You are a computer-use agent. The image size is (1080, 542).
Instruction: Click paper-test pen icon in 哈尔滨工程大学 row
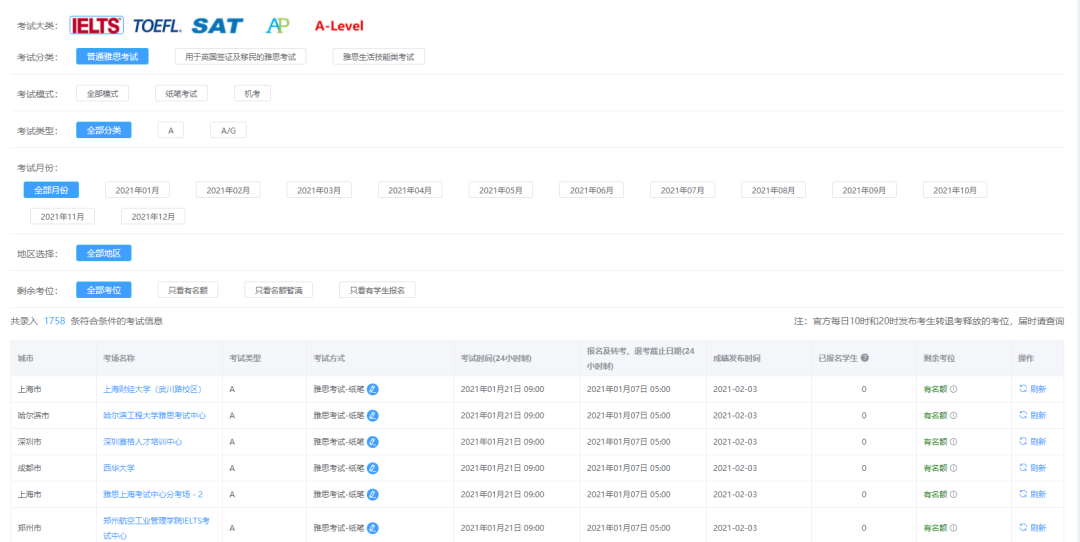click(373, 415)
